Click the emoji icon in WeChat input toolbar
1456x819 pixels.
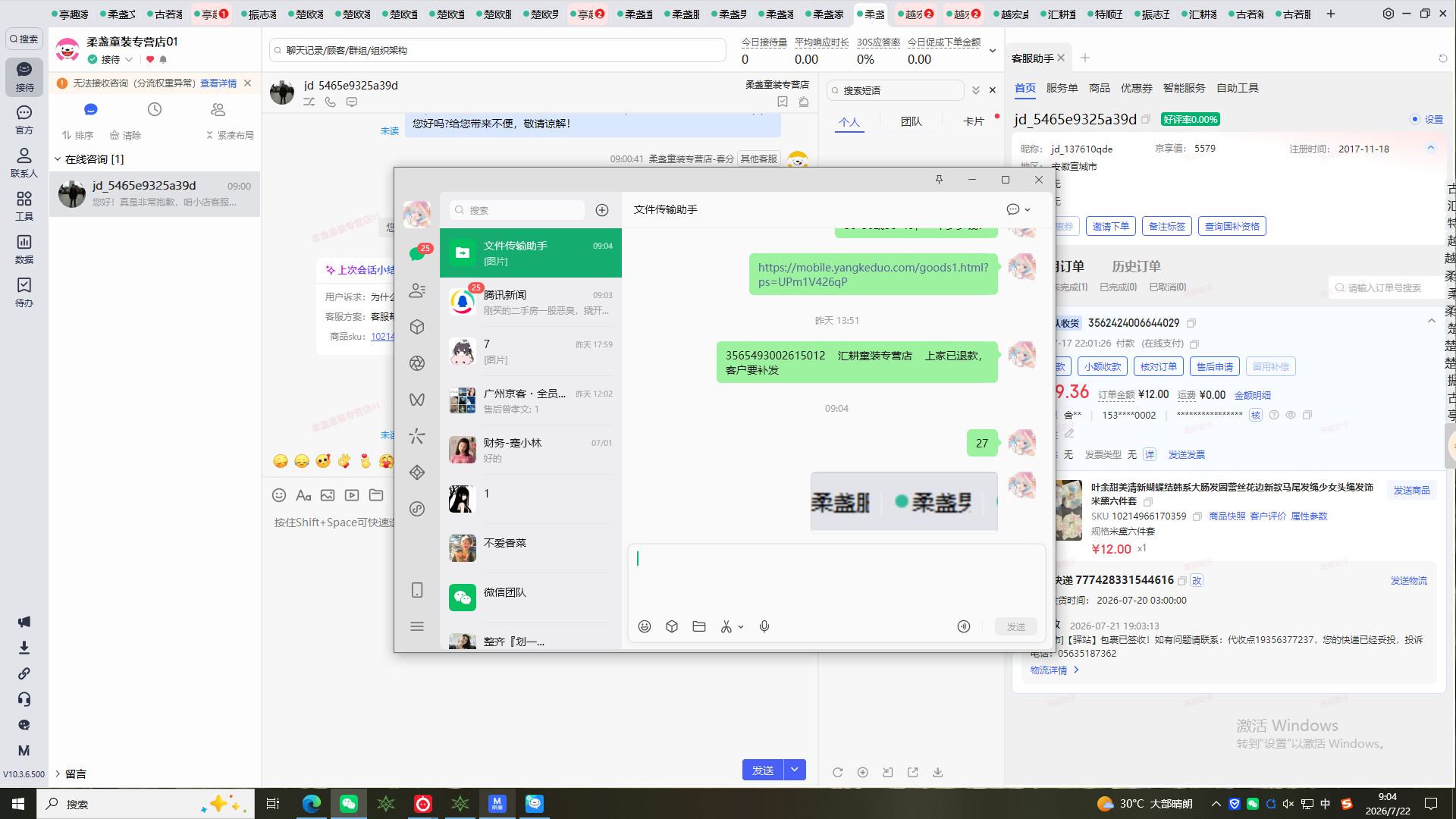click(x=645, y=626)
